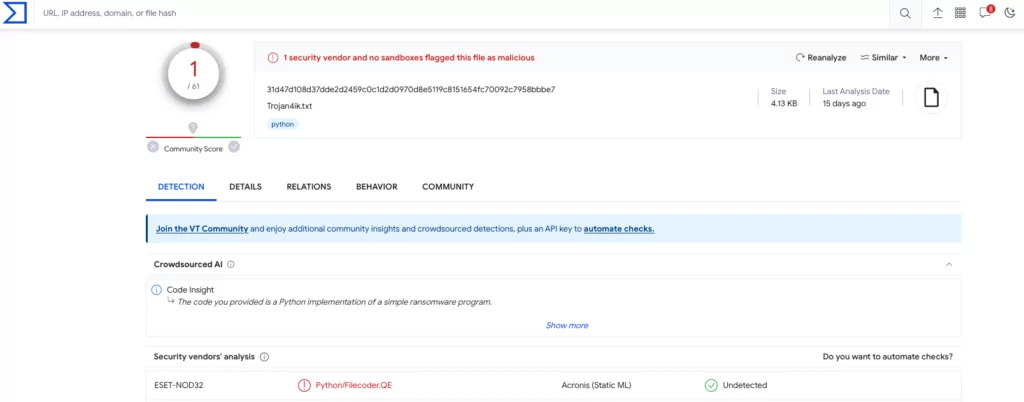
Task: Open the notifications chat icon
Action: (x=985, y=12)
